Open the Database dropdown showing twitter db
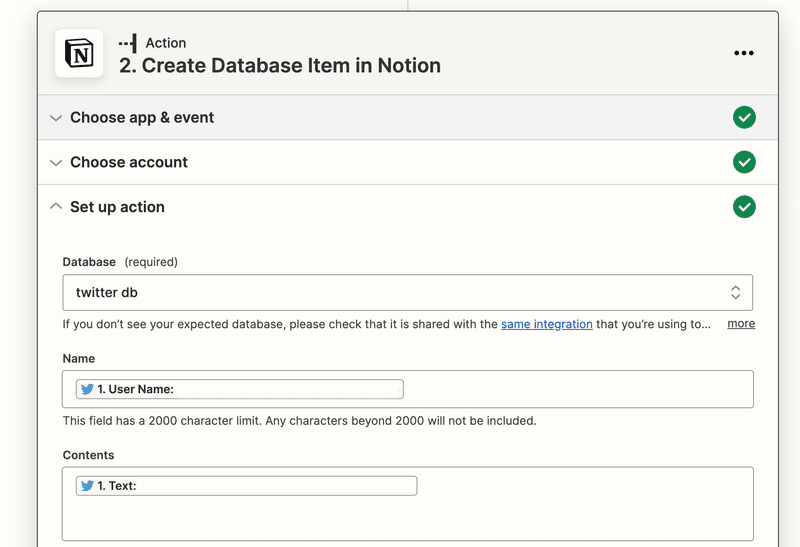The height and width of the screenshot is (547, 800). coord(408,292)
